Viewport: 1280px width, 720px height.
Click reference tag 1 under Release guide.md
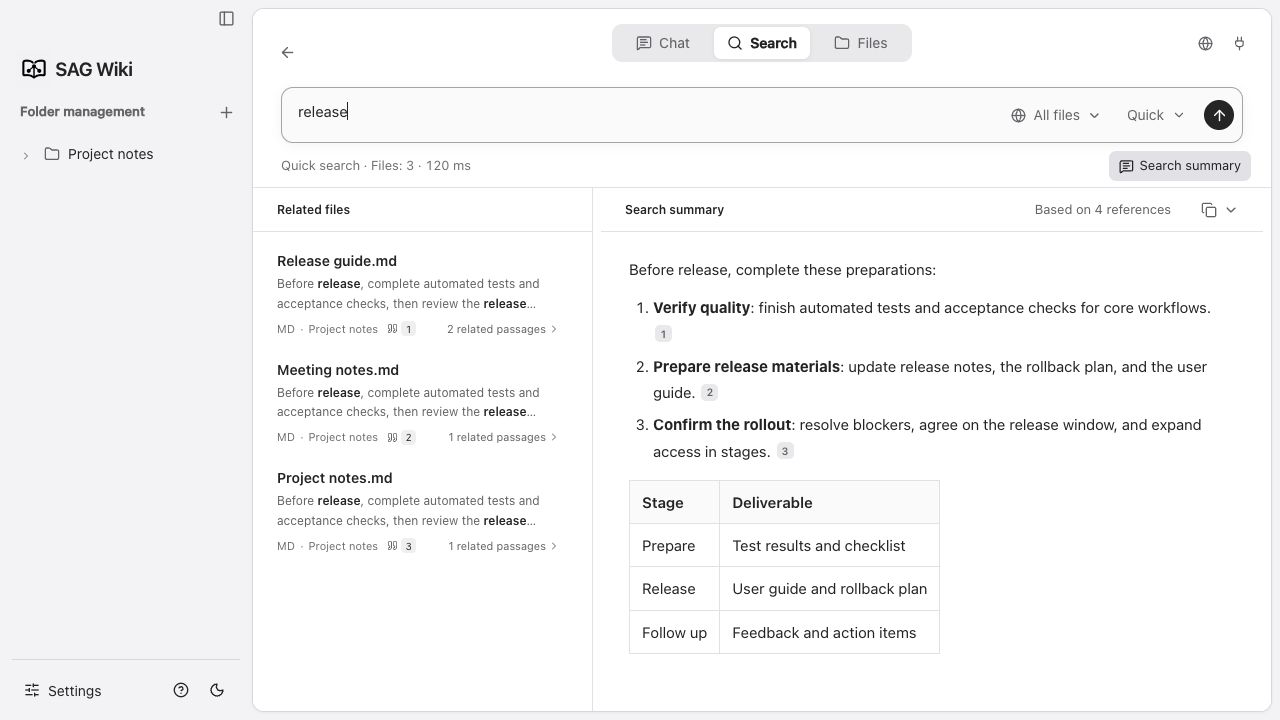(401, 329)
